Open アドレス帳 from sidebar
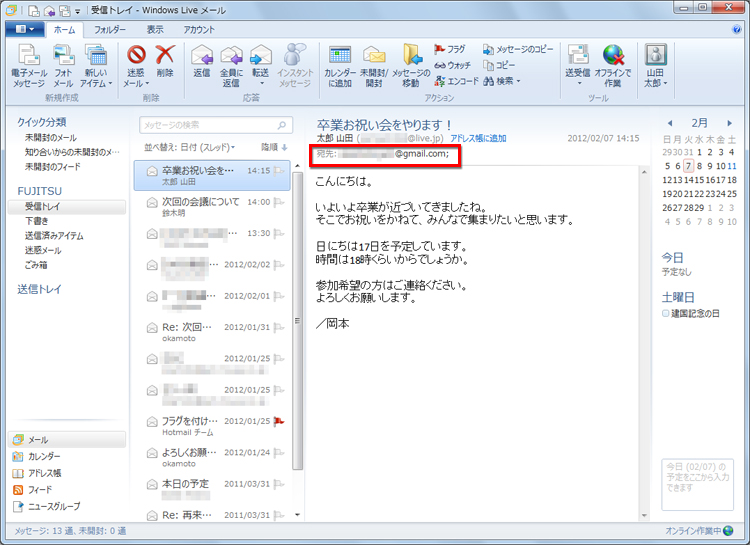The image size is (750, 545). 36,473
